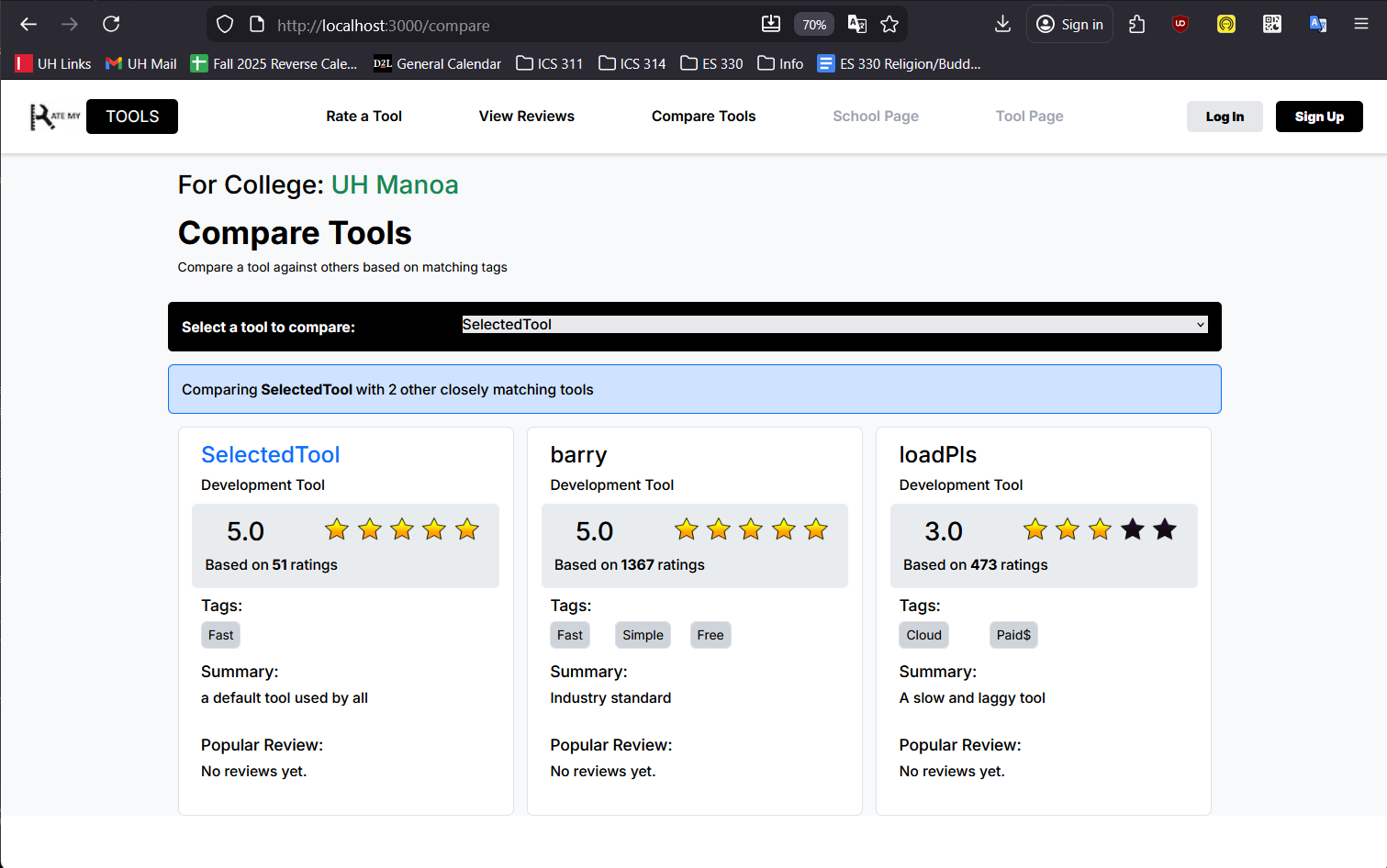Open View Reviews in navigation bar
Screen dimensions: 1387x868
526,117
